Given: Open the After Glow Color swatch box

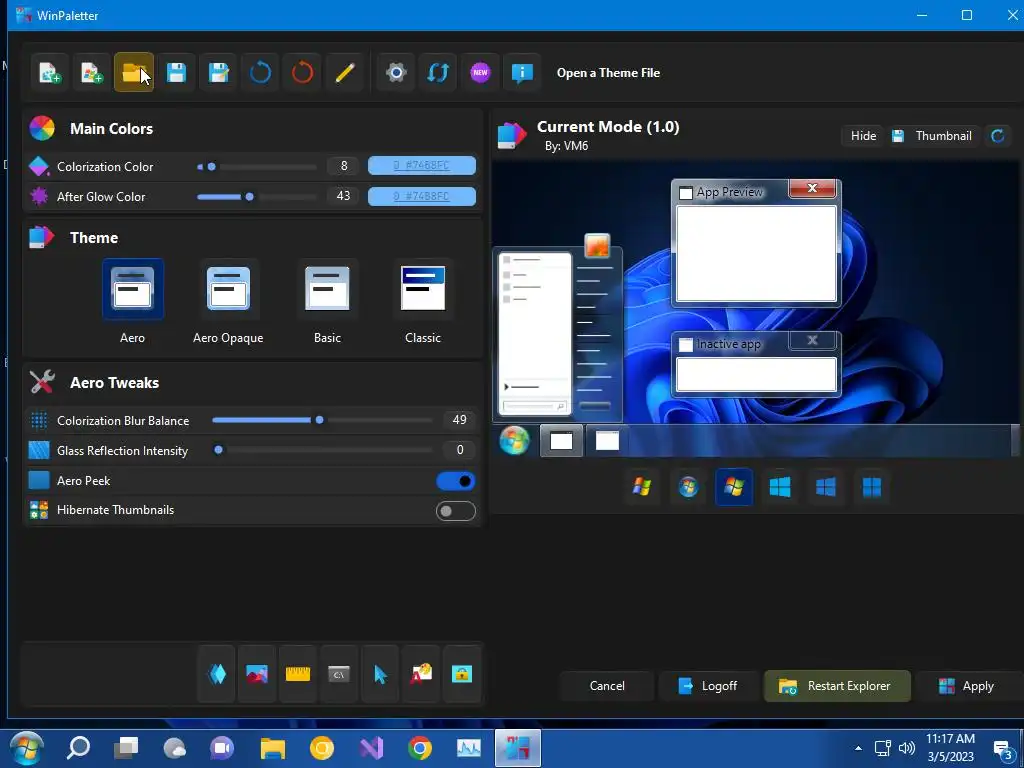Looking at the screenshot, I should coord(422,196).
